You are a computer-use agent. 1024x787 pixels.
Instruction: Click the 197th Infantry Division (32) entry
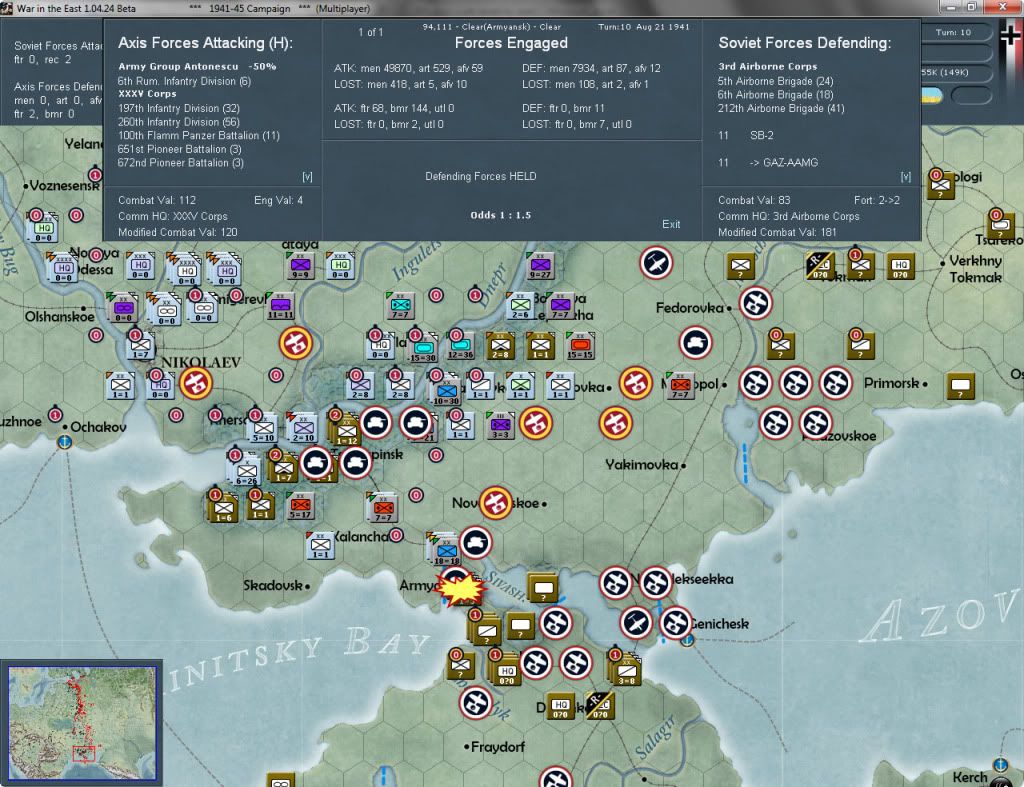(178, 108)
